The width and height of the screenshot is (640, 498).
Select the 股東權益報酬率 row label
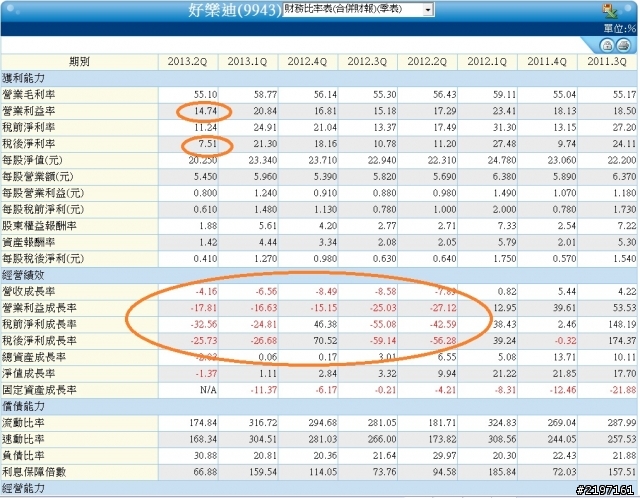(39, 226)
